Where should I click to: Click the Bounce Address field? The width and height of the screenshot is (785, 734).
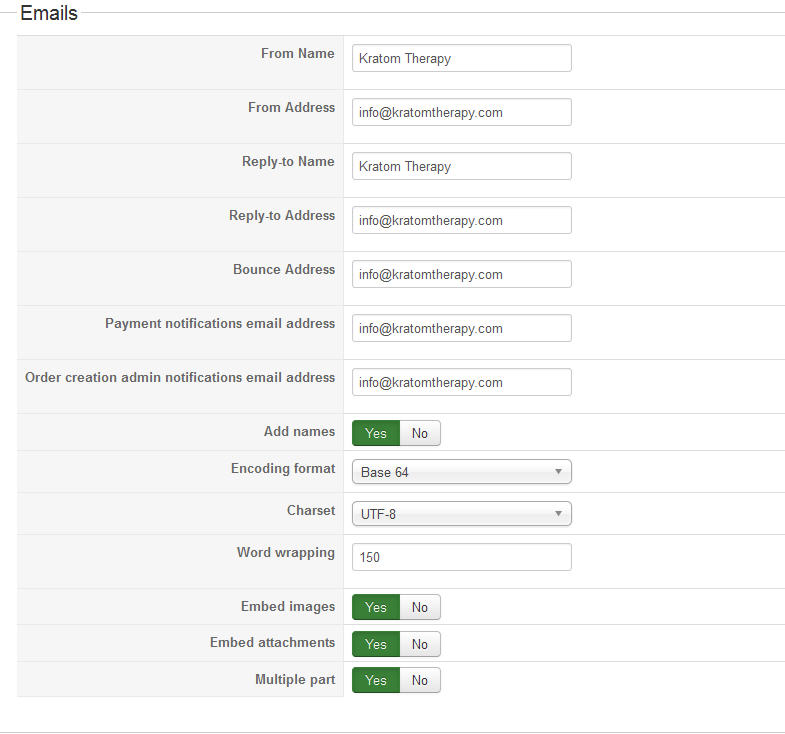point(461,274)
